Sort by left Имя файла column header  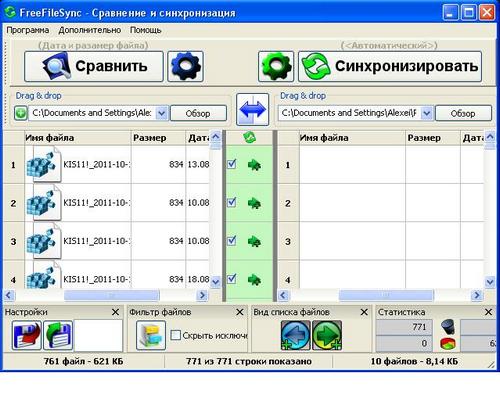tap(78, 138)
